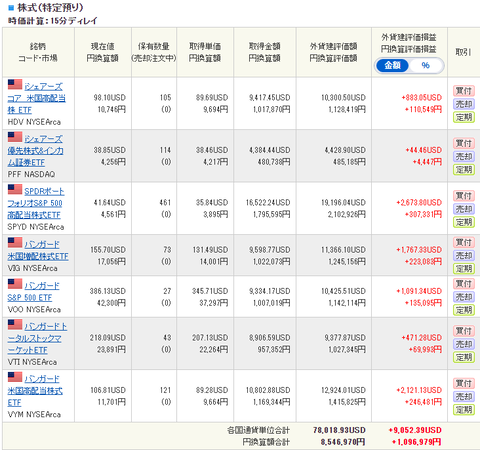Click SPYD yen gain +307,331円
The image size is (480, 450).
tap(423, 214)
